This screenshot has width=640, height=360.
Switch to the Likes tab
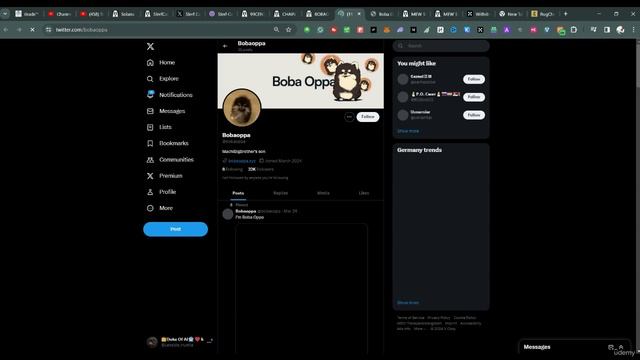[364, 193]
